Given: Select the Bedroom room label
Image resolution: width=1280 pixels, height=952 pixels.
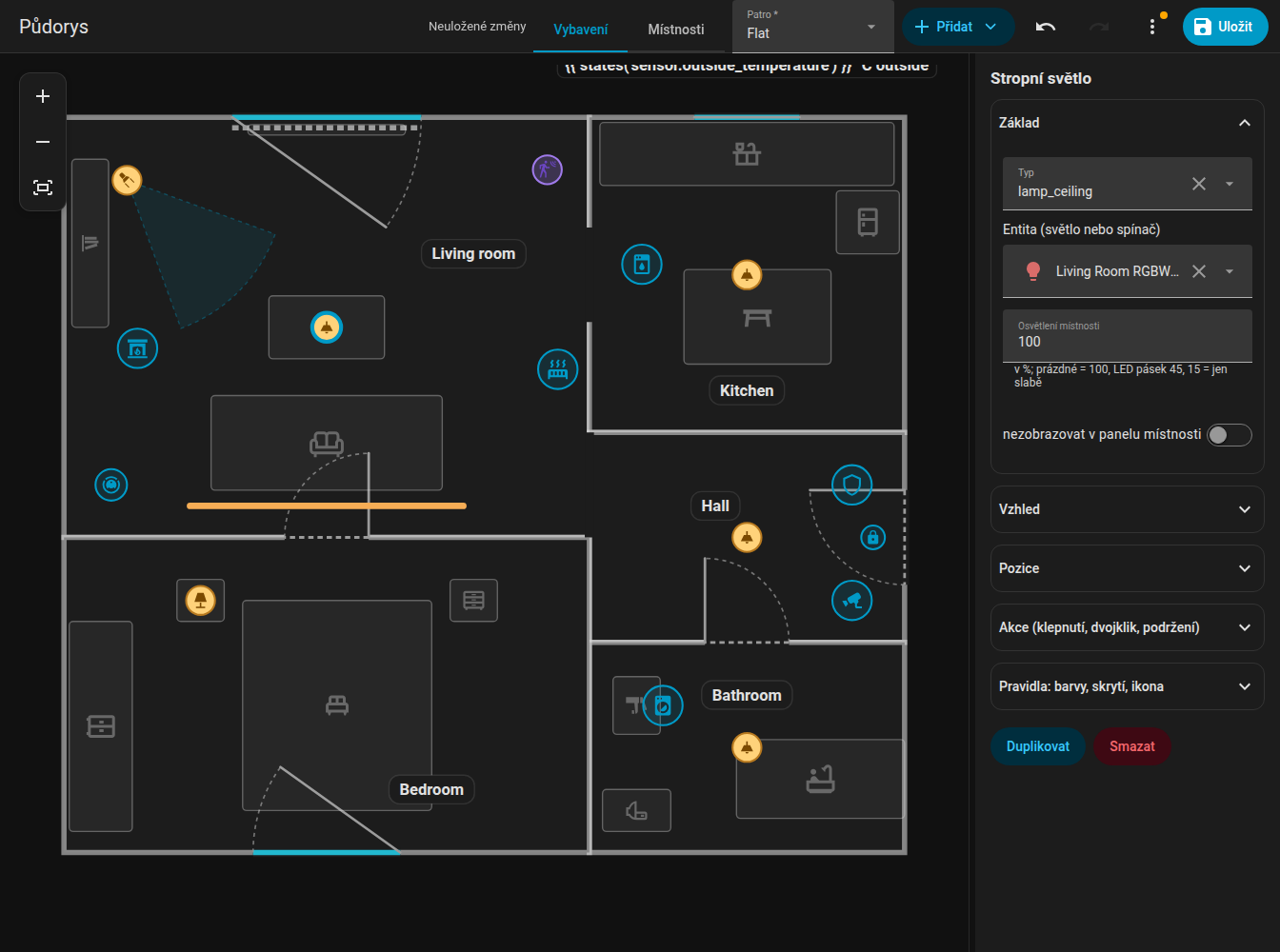Looking at the screenshot, I should [x=431, y=790].
